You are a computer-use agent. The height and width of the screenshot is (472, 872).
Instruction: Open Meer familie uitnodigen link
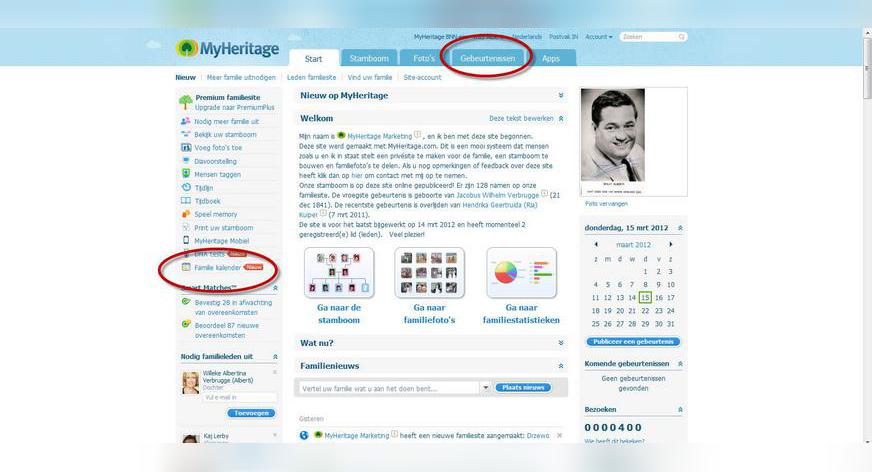[x=241, y=77]
